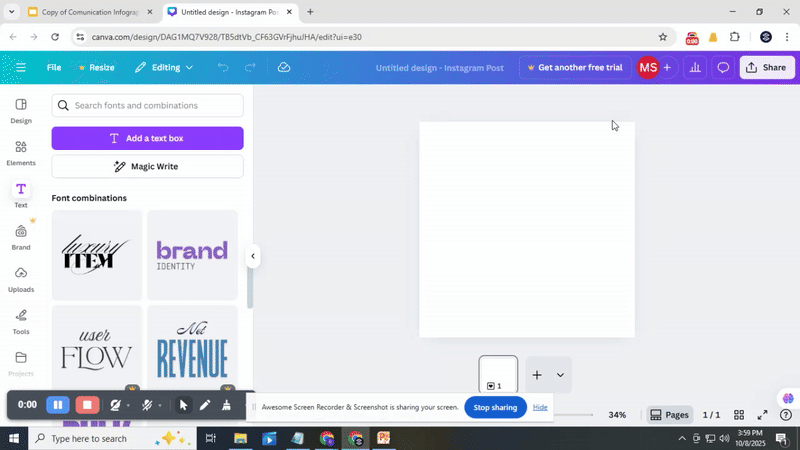Enter fullscreen presentation mode
This screenshot has height=450, width=800.
tap(762, 415)
